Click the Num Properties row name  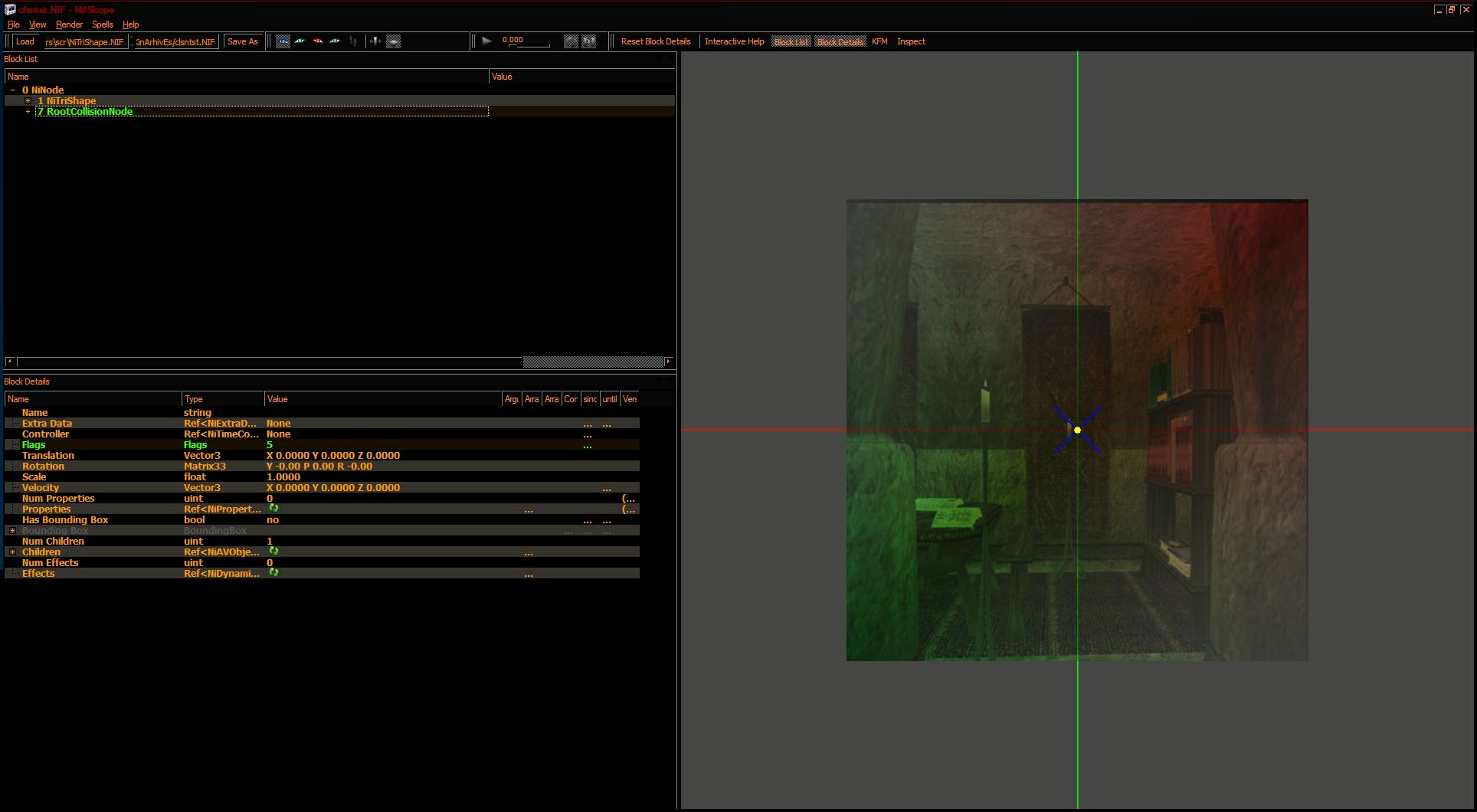tap(58, 498)
